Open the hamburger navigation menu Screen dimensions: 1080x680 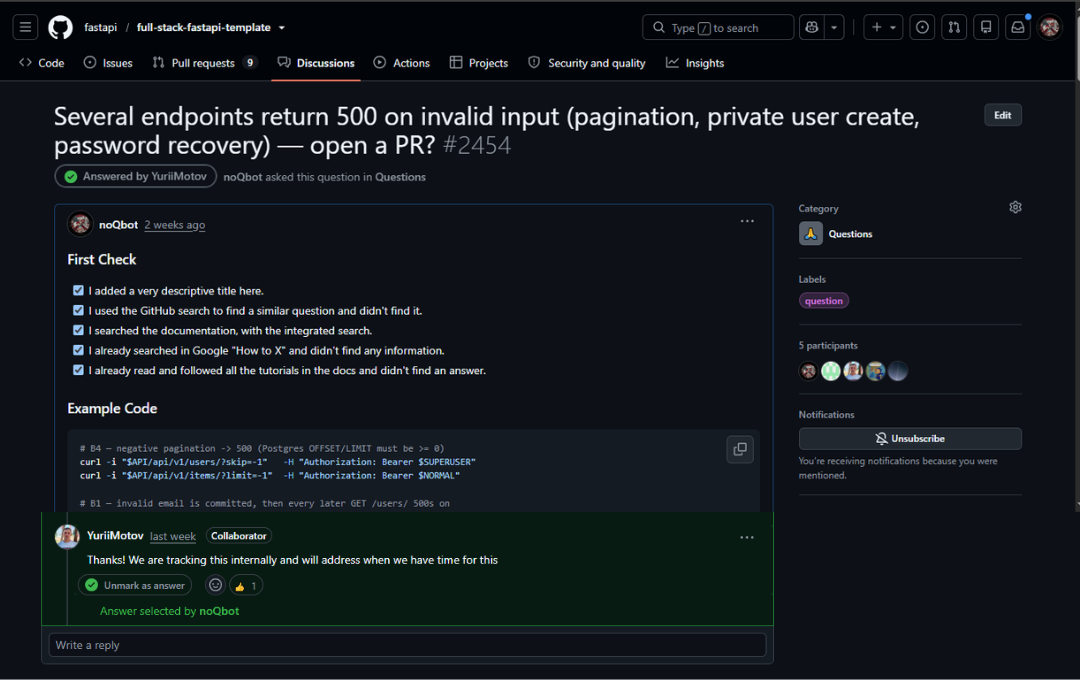25,28
